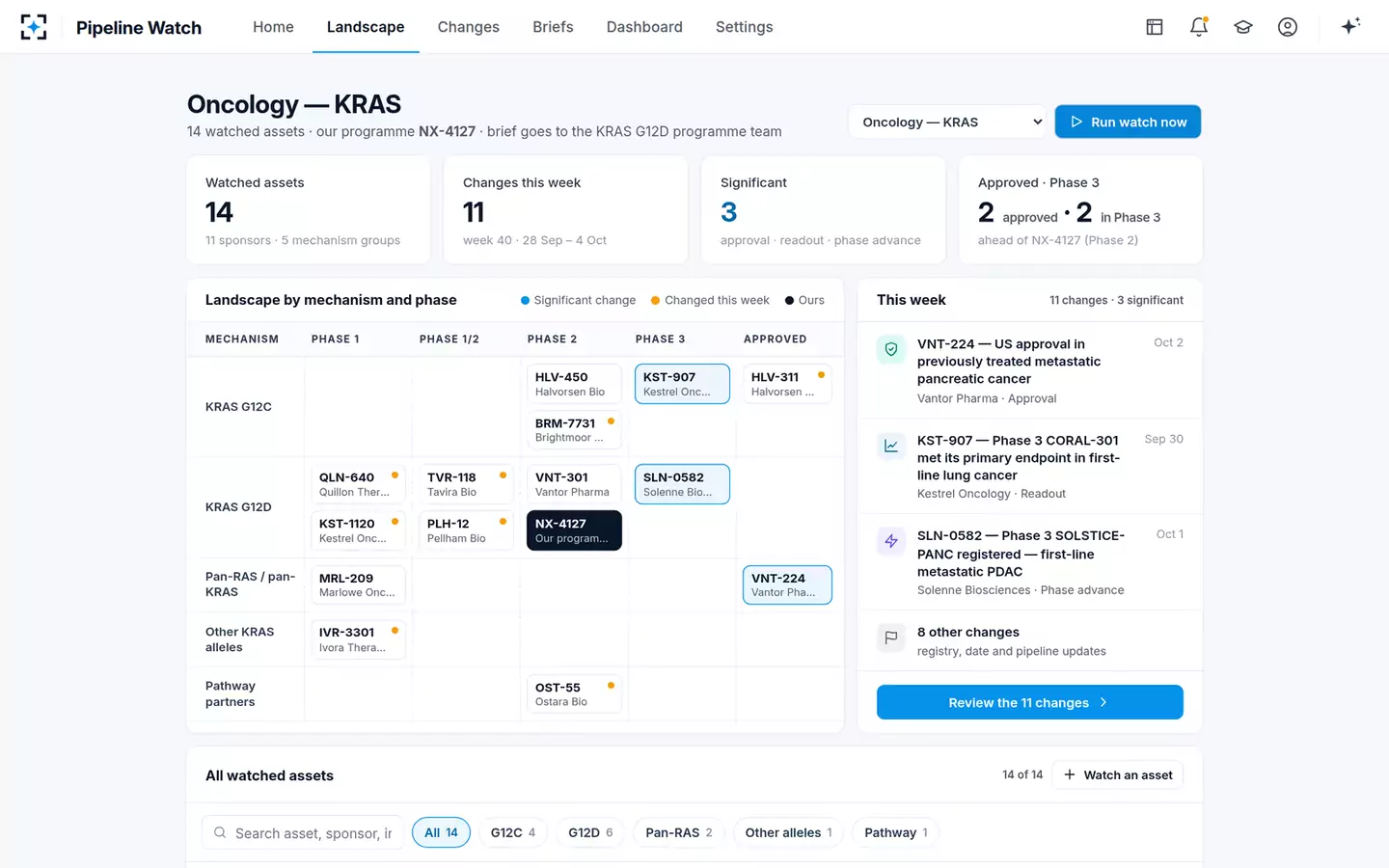
Task: Switch to the Changes tab
Action: tap(469, 27)
